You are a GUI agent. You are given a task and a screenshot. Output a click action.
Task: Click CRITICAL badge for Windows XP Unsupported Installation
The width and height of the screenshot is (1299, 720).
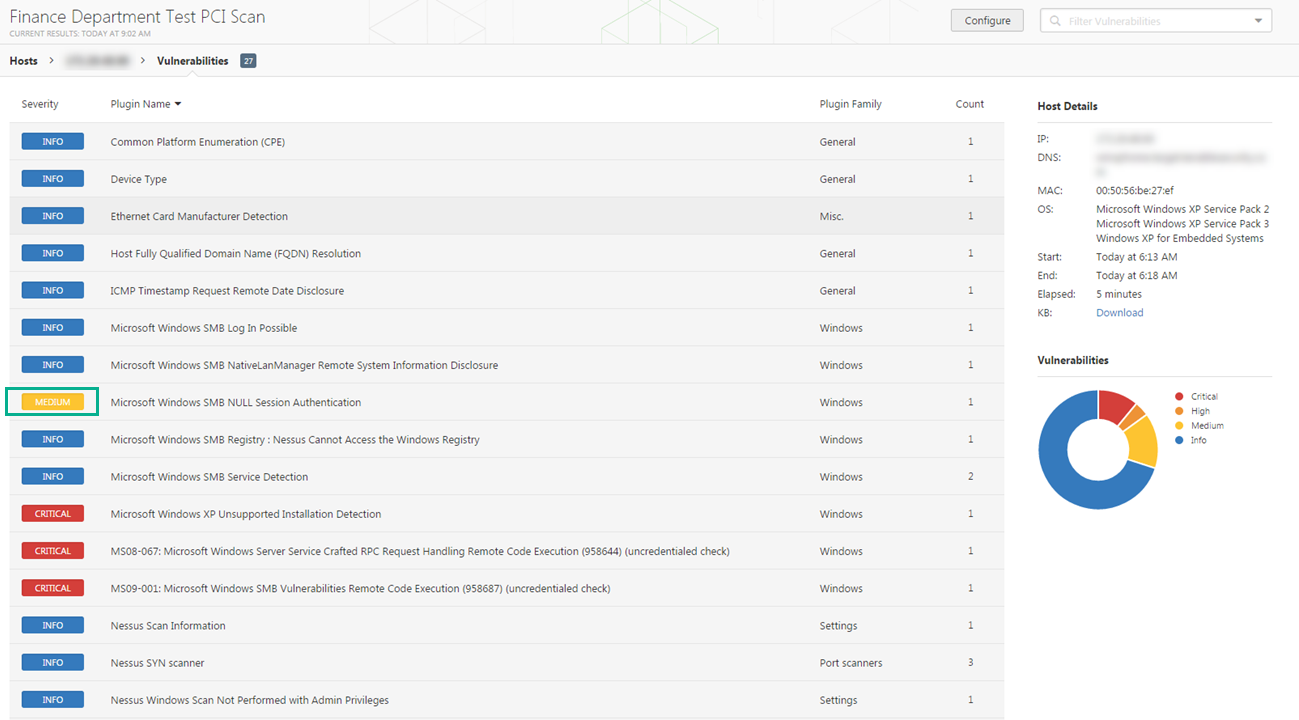[53, 514]
